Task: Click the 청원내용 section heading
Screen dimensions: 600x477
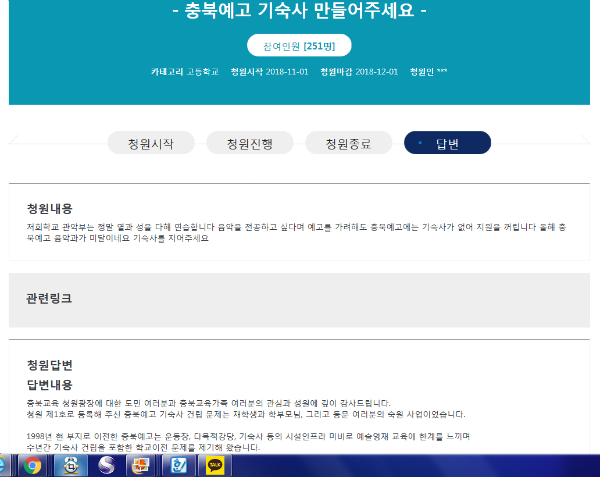Action: coord(50,209)
